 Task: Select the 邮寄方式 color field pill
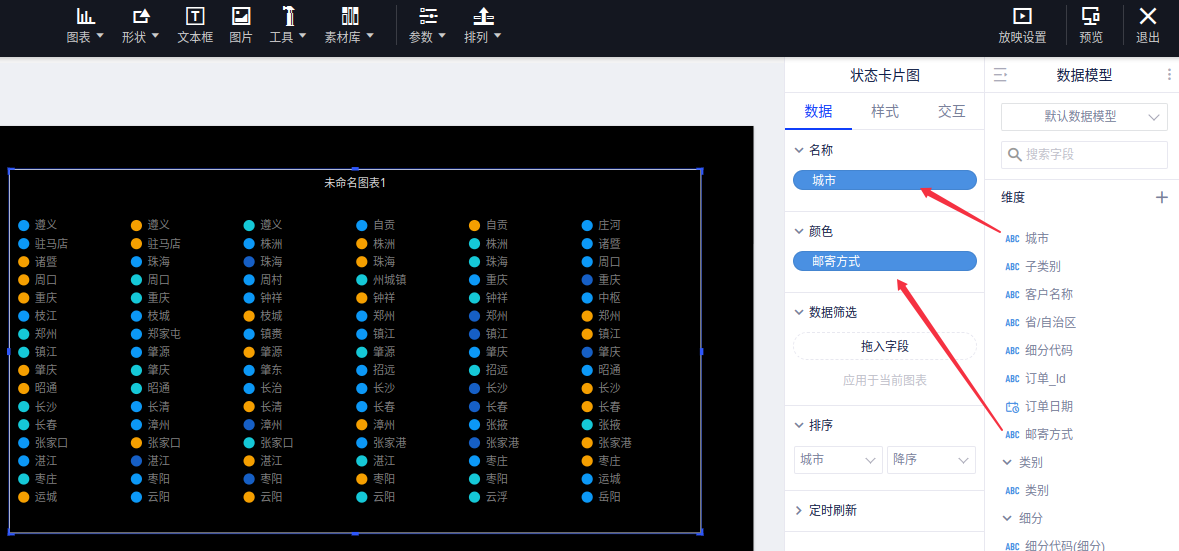coord(885,261)
